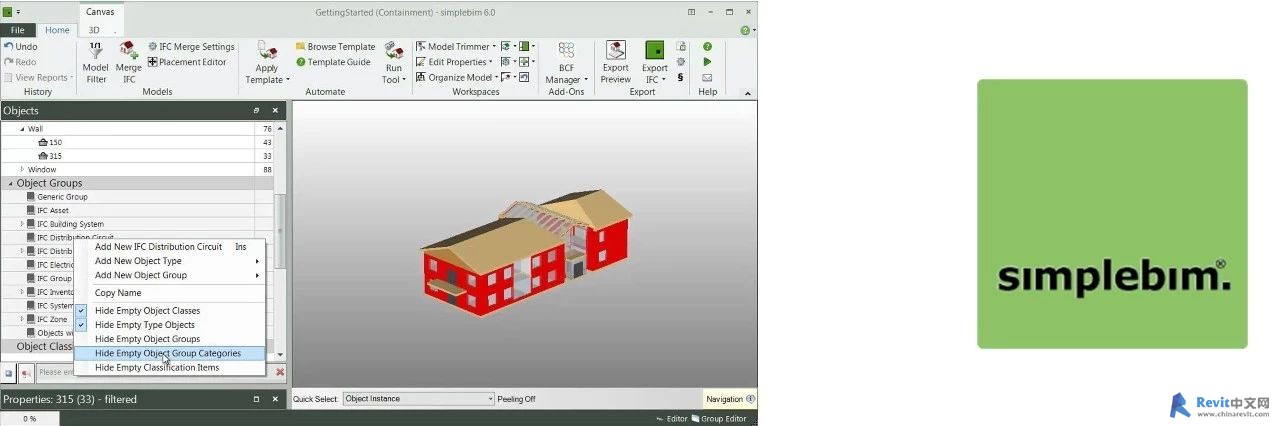Enable Hide Empty Classification Items
The height and width of the screenshot is (426, 1280).
pos(170,367)
